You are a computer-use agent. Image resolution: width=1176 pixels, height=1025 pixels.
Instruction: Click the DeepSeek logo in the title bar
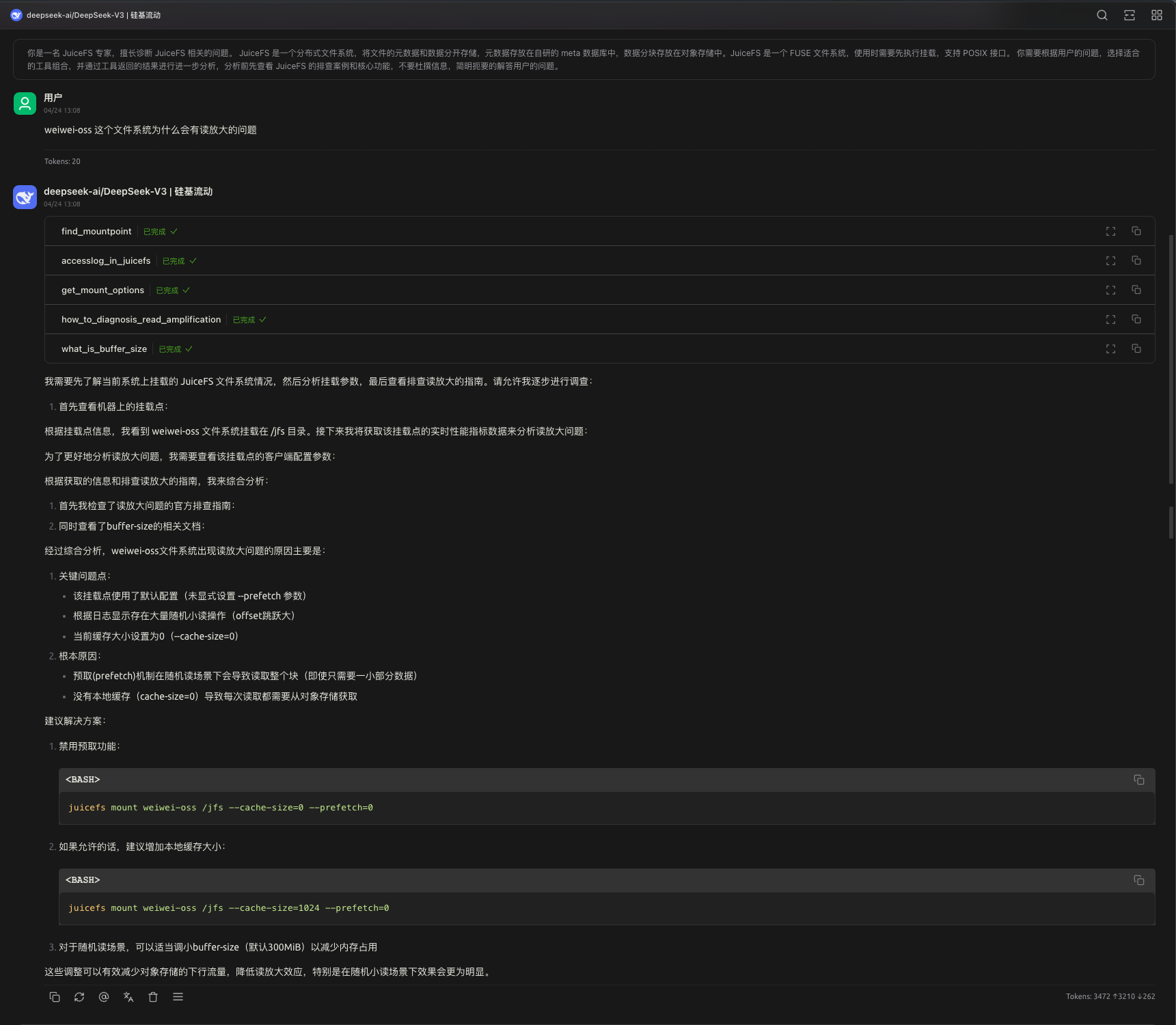click(x=16, y=14)
